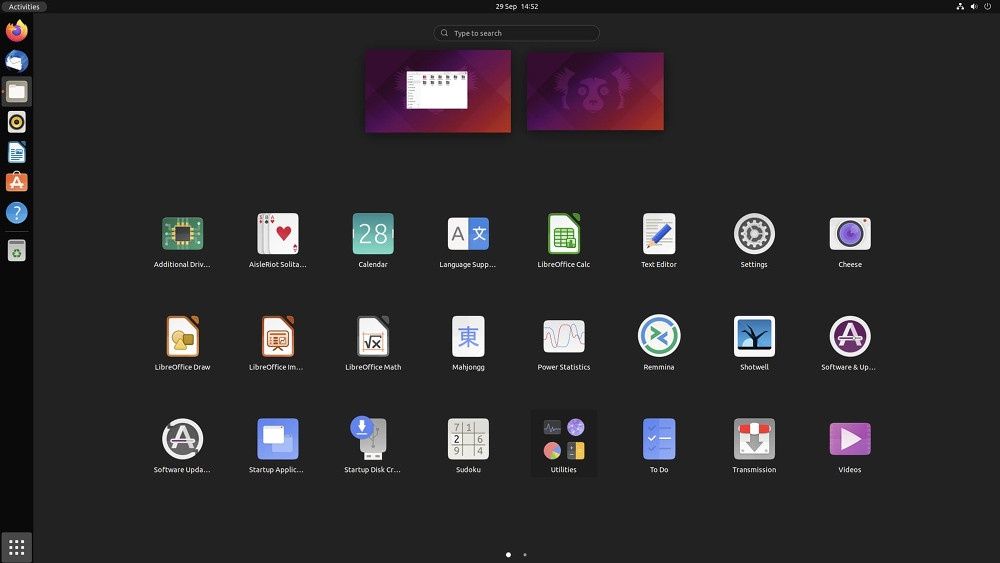Open the Utilities folder
Screen dimensions: 1000x563
click(x=564, y=444)
